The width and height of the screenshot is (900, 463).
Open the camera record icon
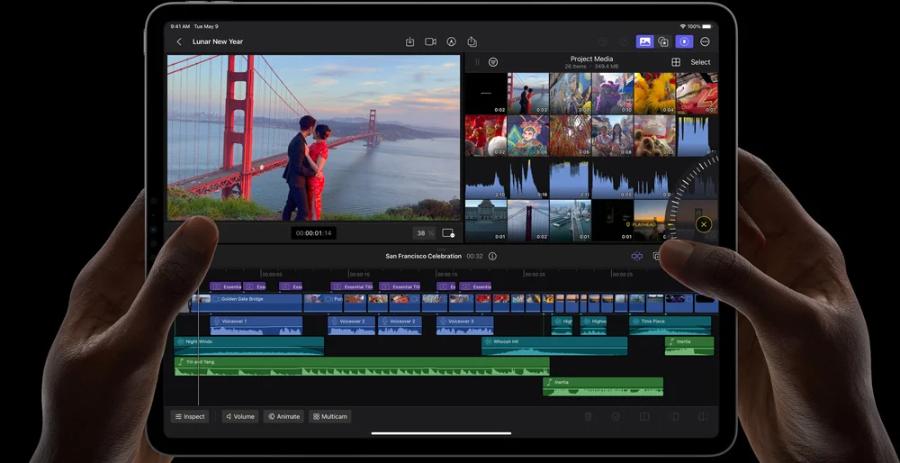pyautogui.click(x=430, y=42)
